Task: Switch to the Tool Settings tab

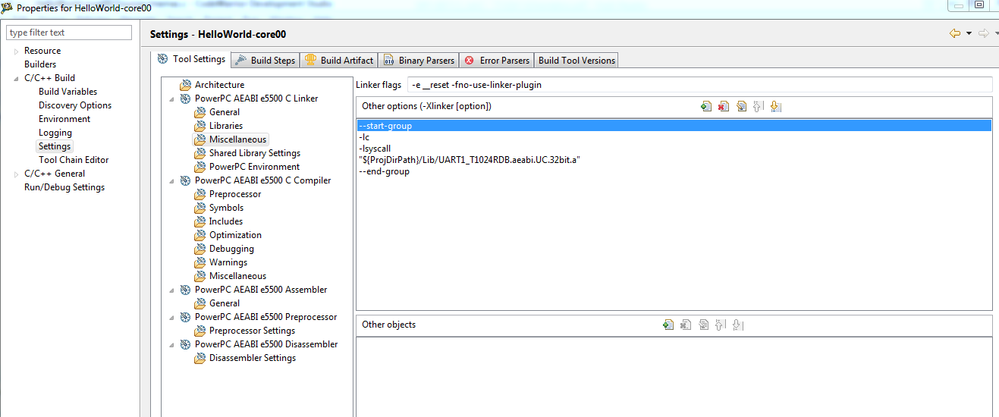Action: click(192, 59)
